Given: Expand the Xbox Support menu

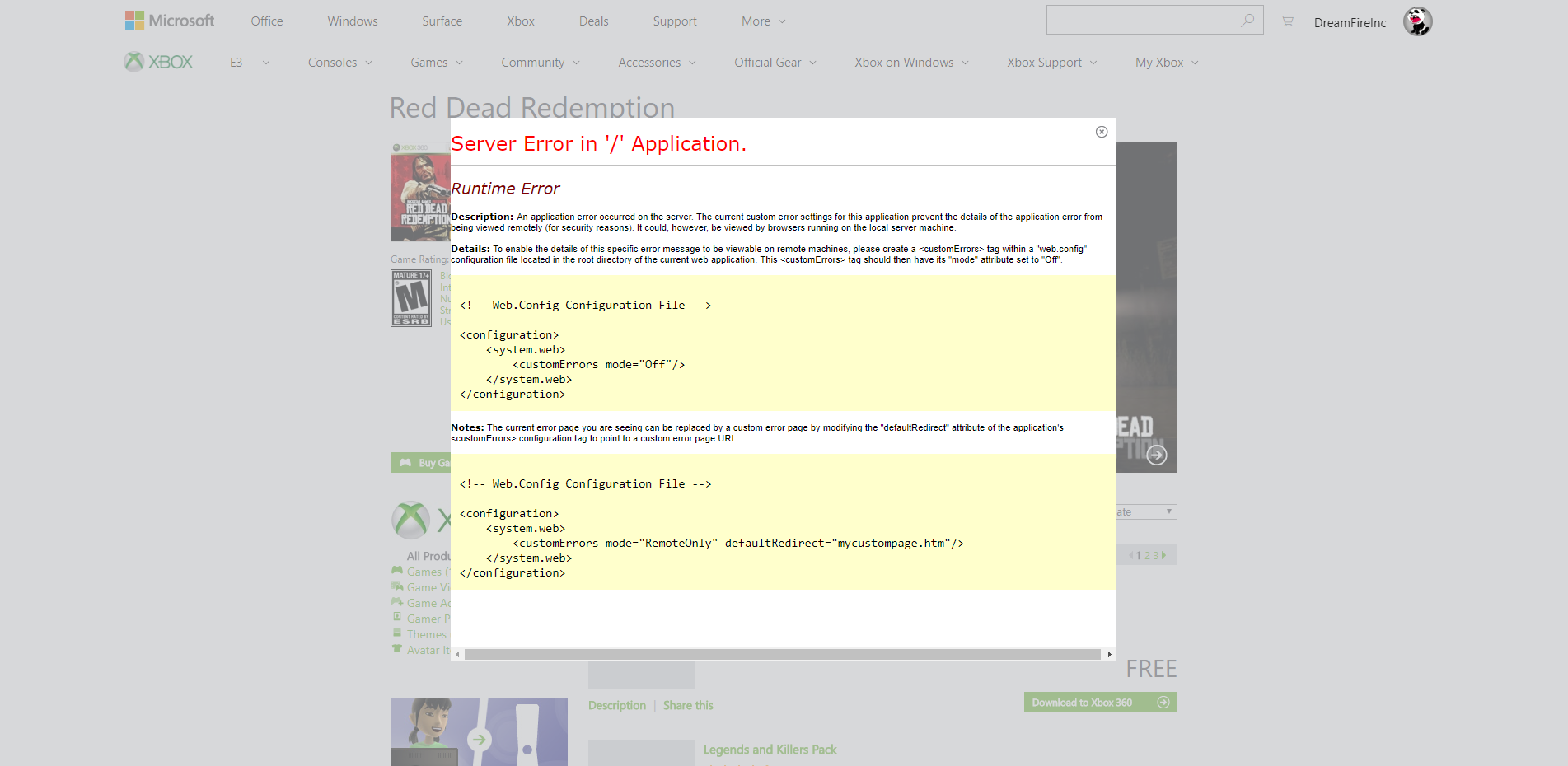Looking at the screenshot, I should [1052, 63].
